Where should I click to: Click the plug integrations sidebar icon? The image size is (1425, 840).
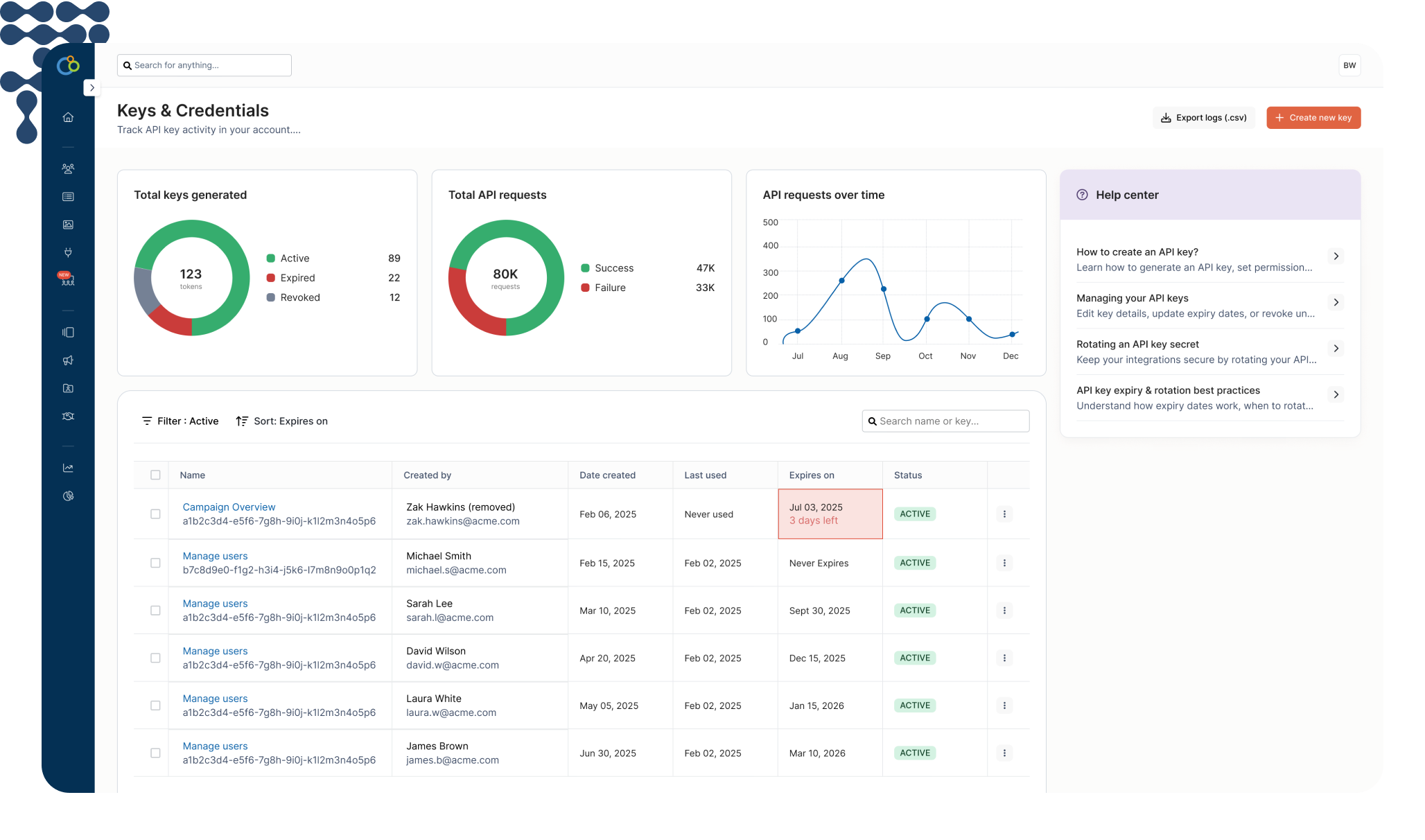pos(68,252)
